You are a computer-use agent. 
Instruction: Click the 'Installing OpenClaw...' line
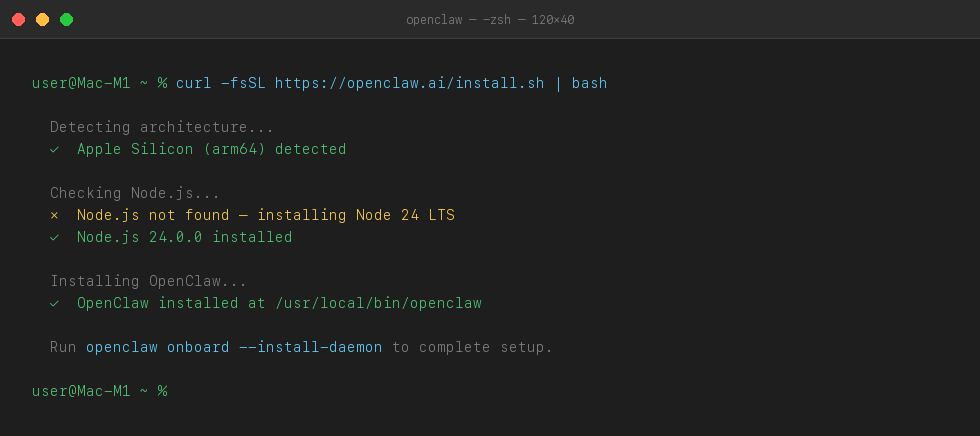pos(148,281)
